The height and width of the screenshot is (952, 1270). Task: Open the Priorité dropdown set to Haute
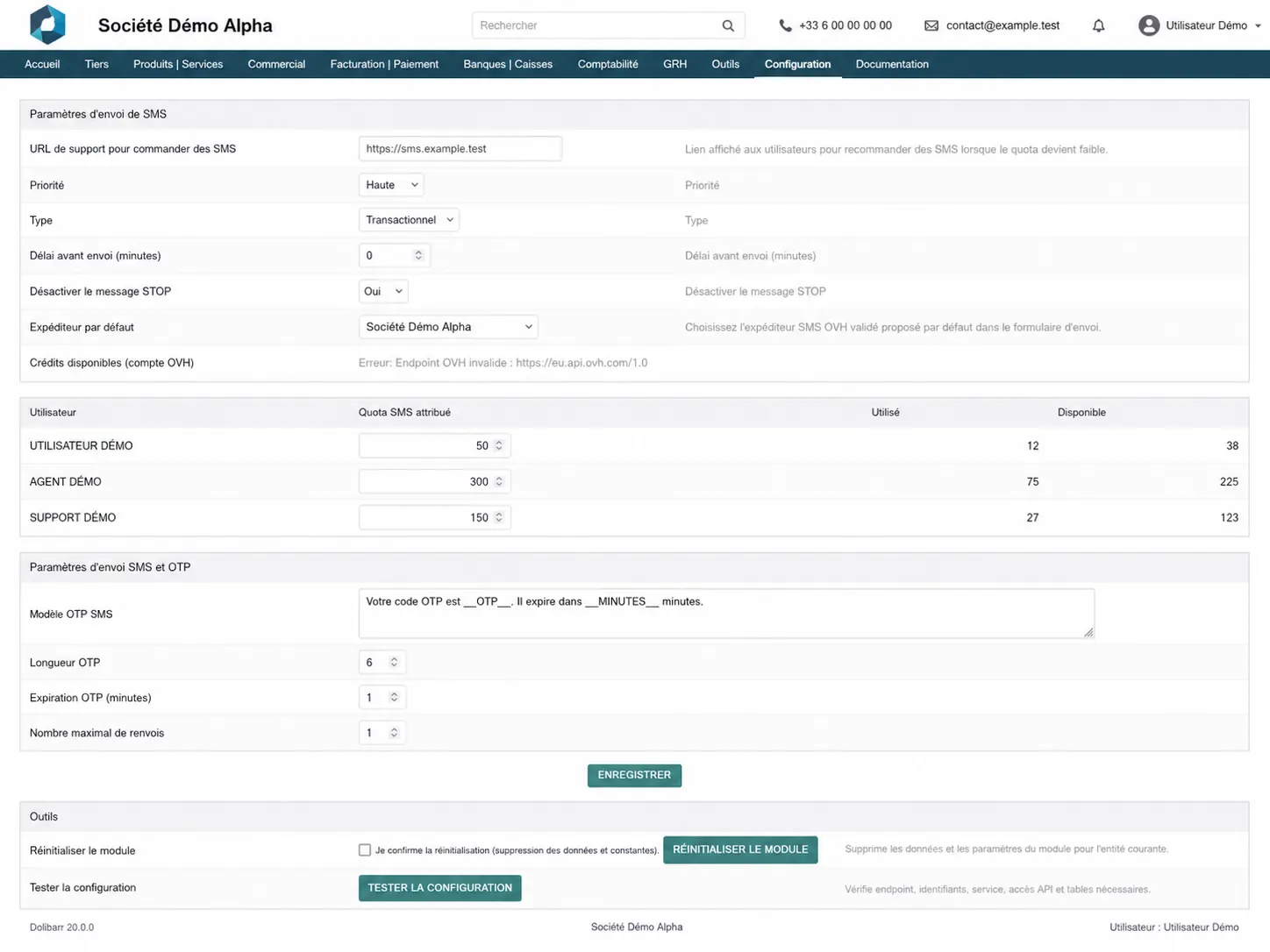pyautogui.click(x=391, y=185)
